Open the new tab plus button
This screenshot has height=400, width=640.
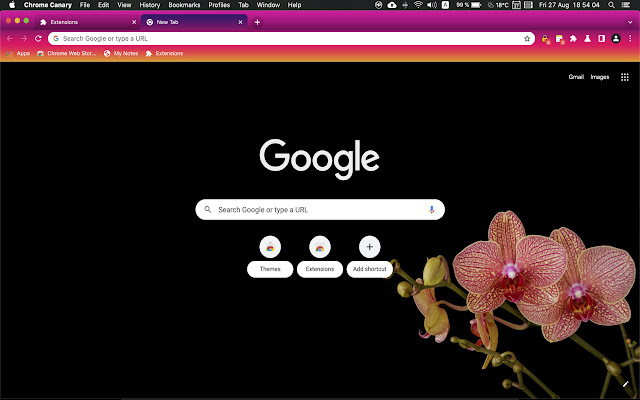click(257, 21)
